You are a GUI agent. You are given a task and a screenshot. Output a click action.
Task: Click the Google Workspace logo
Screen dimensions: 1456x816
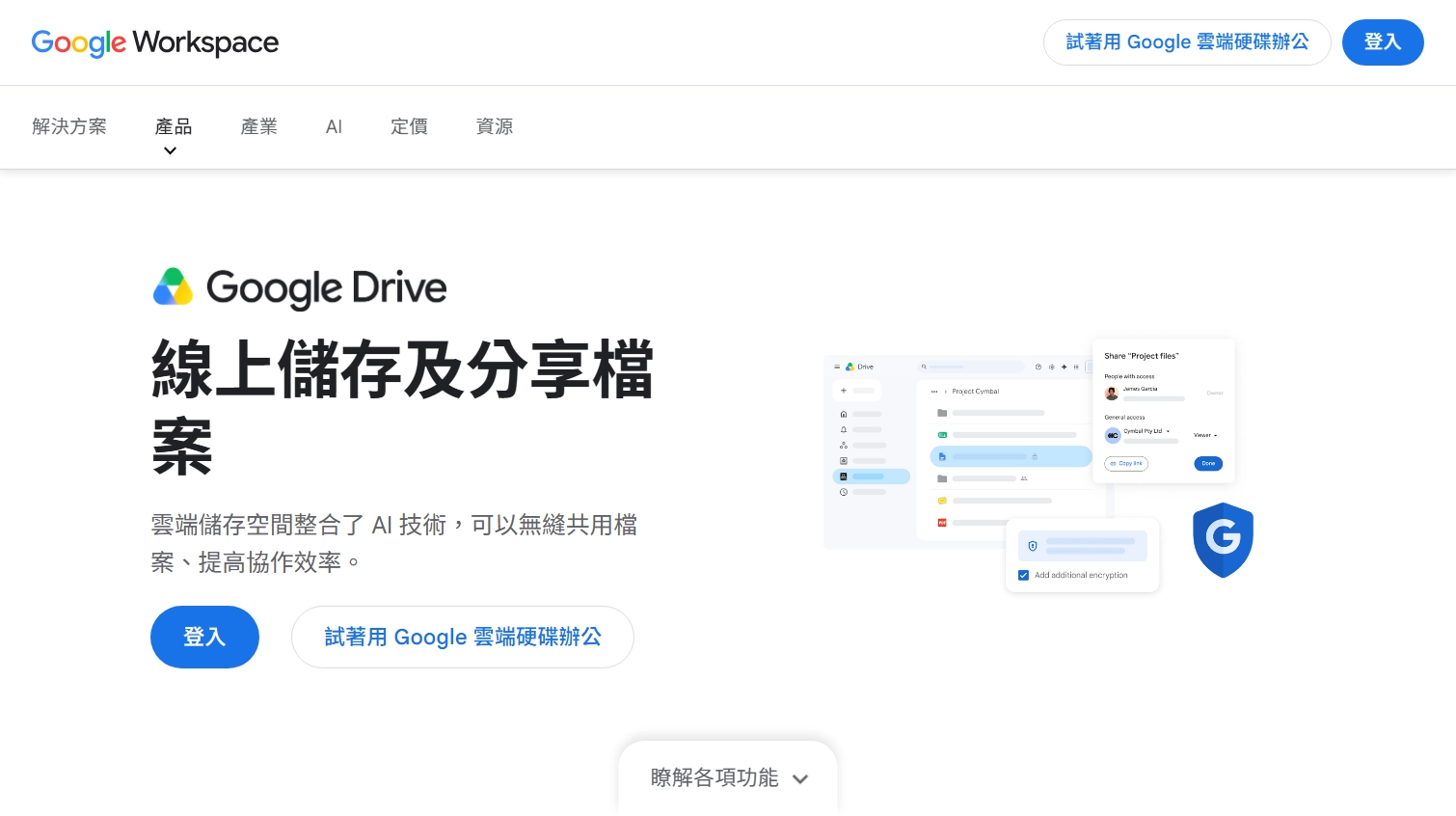click(x=155, y=42)
